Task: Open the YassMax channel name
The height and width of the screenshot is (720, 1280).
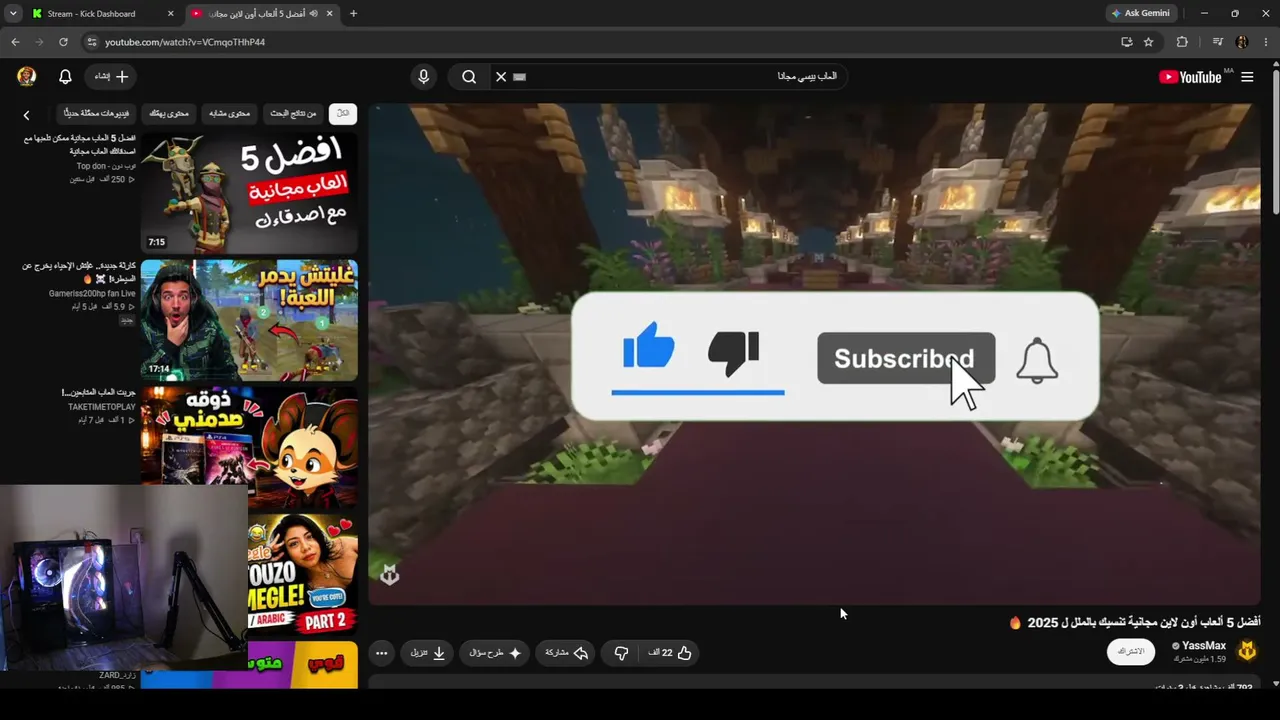Action: [x=1203, y=646]
